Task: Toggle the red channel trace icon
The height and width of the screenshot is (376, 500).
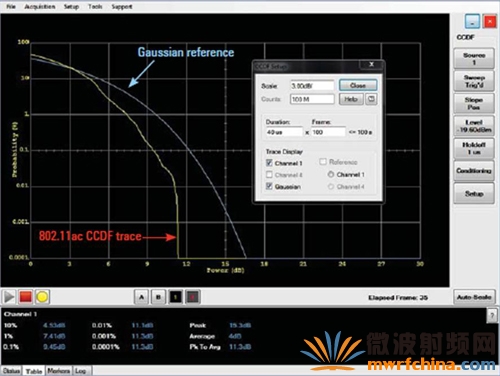Action: (192, 297)
